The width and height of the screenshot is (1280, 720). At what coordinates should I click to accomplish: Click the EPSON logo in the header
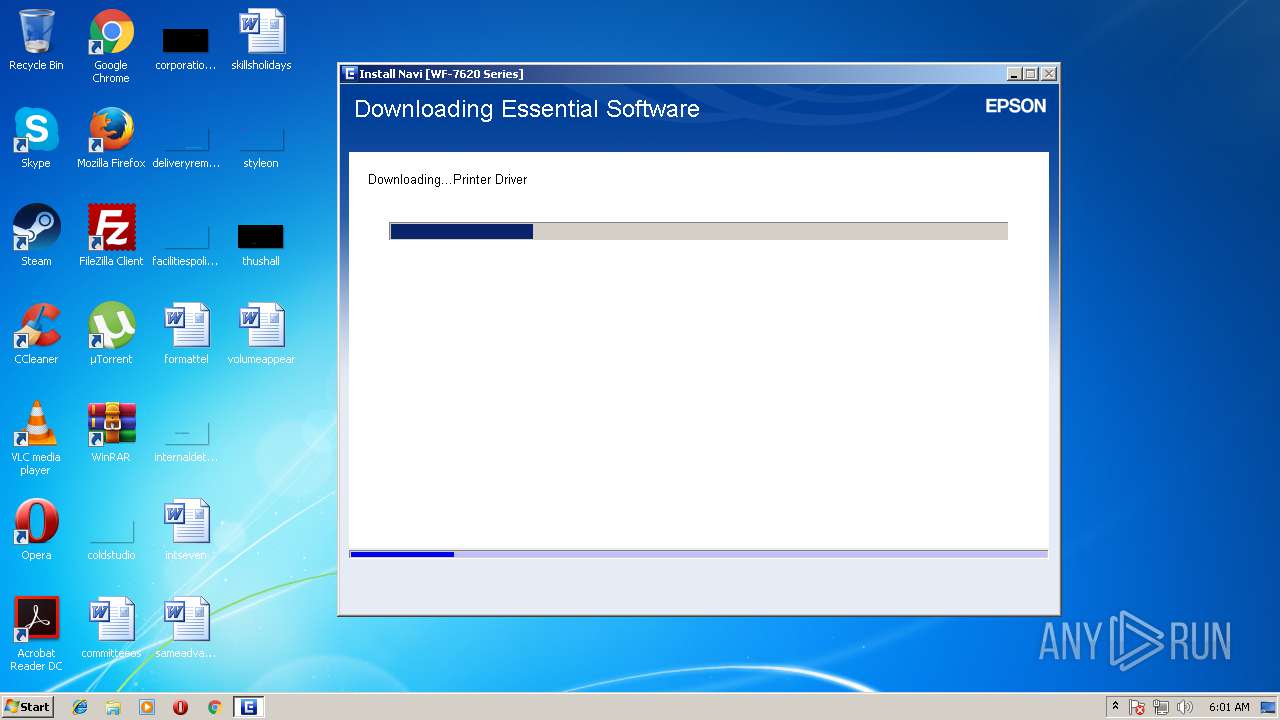coord(1015,106)
